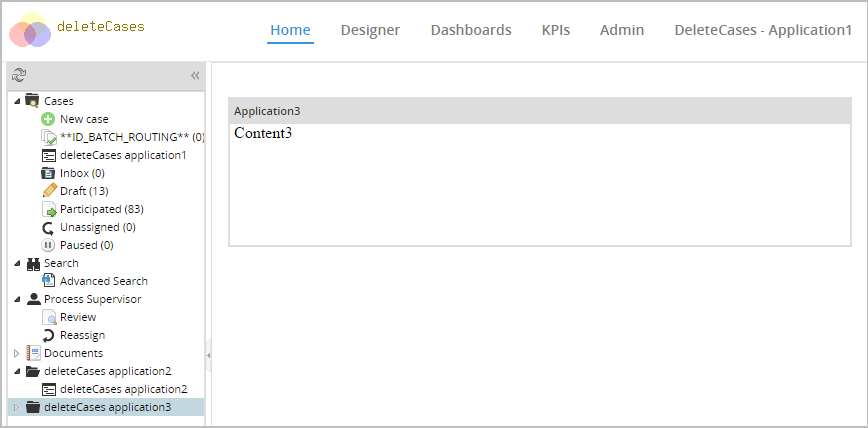868x428 pixels.
Task: Expand the deleteCases application3 folder
Action: click(x=17, y=407)
